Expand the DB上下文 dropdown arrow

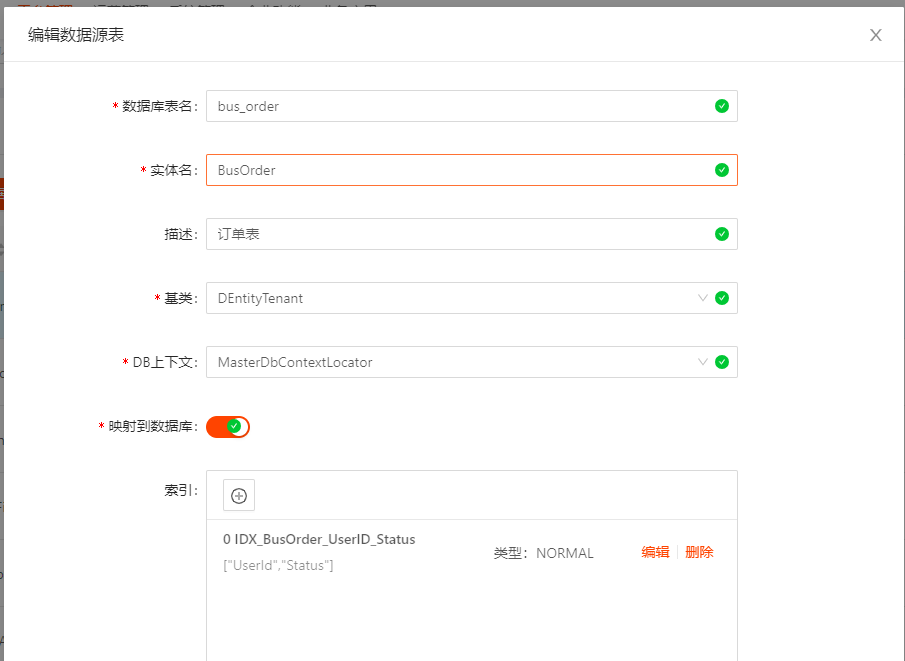(703, 362)
